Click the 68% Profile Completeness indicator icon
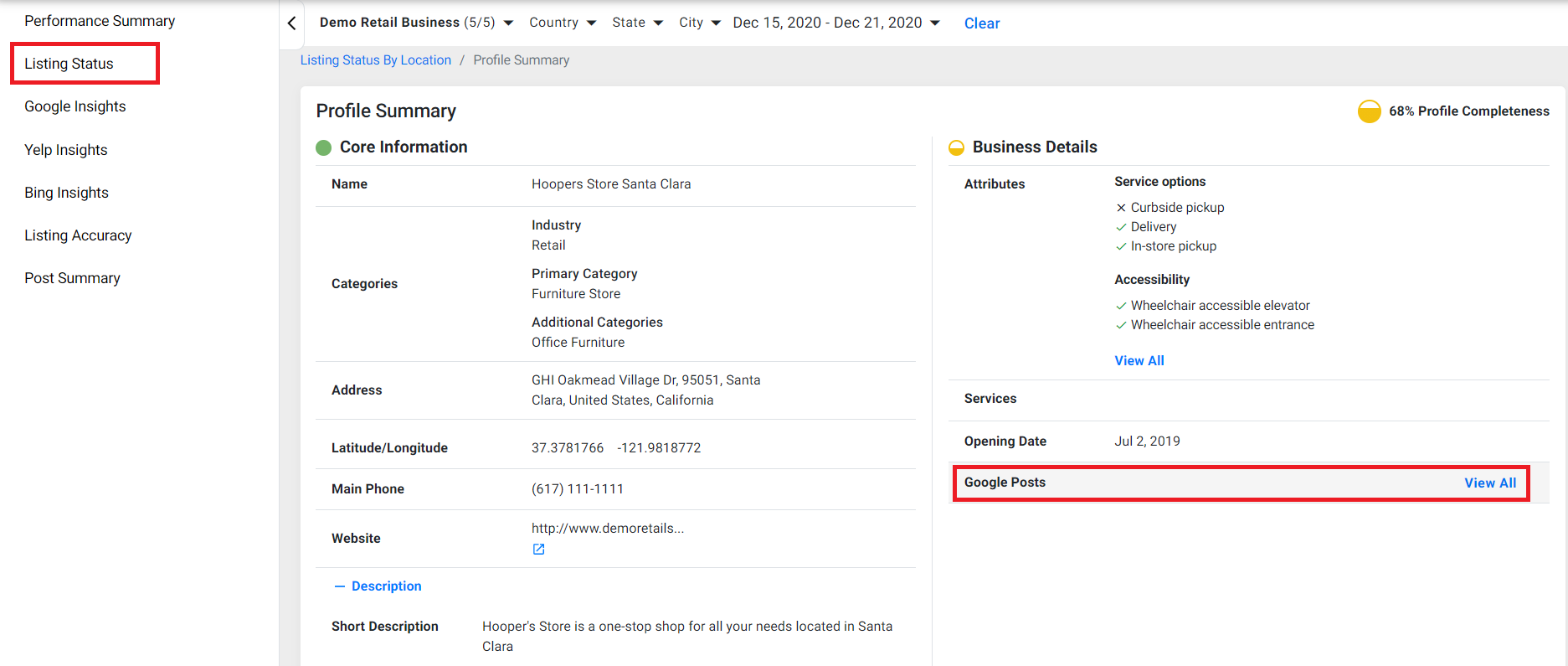Viewport: 1568px width, 666px height. 1369,111
